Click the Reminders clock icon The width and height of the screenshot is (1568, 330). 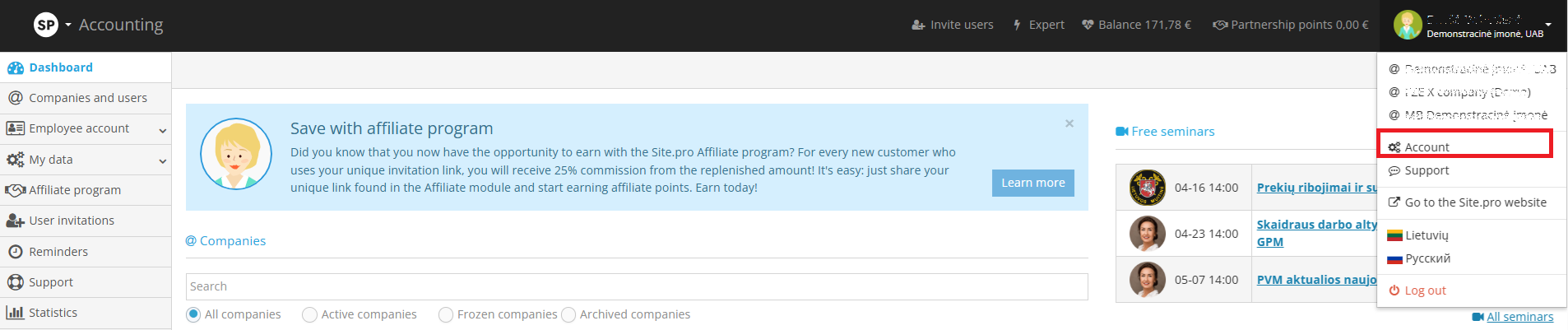(15, 252)
